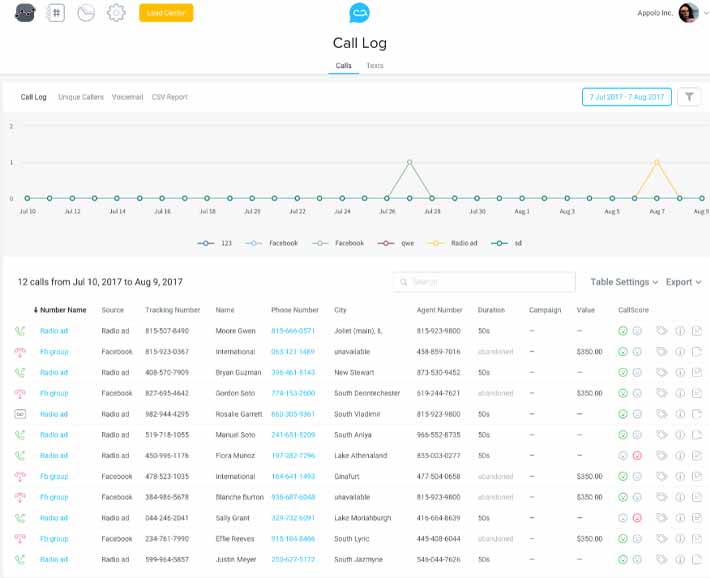This screenshot has height=578, width=710.
Task: Open the Unique Callers tab
Action: [x=81, y=97]
